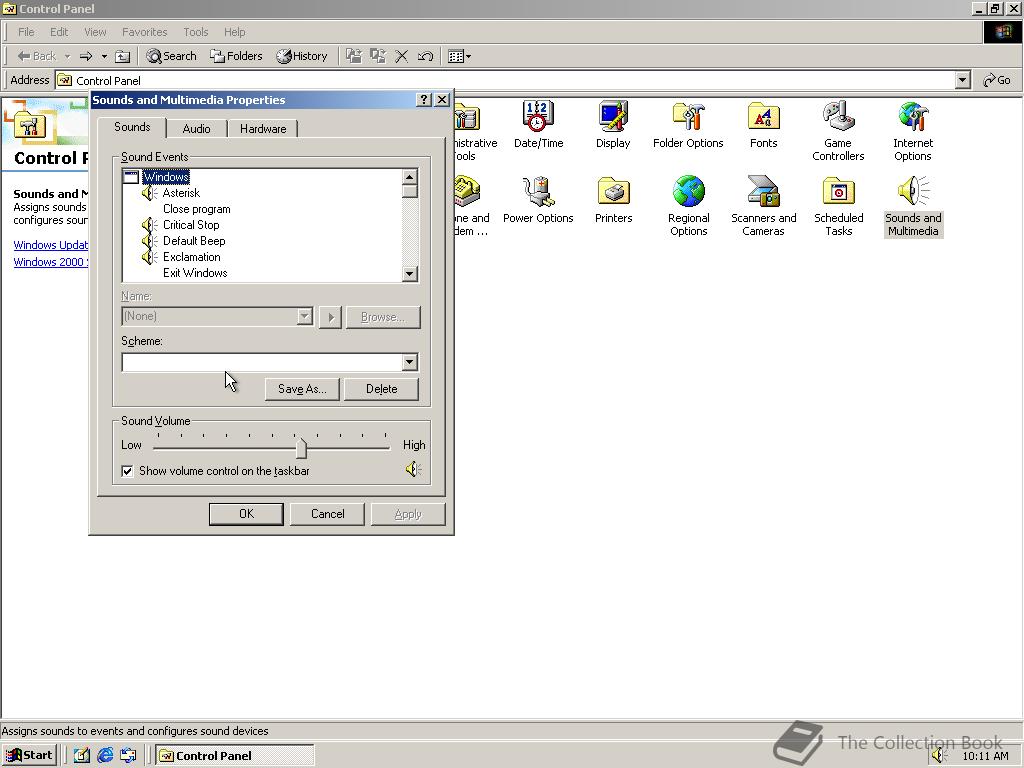Toggle Show volume control on the taskbar
This screenshot has height=768, width=1024.
(x=128, y=471)
